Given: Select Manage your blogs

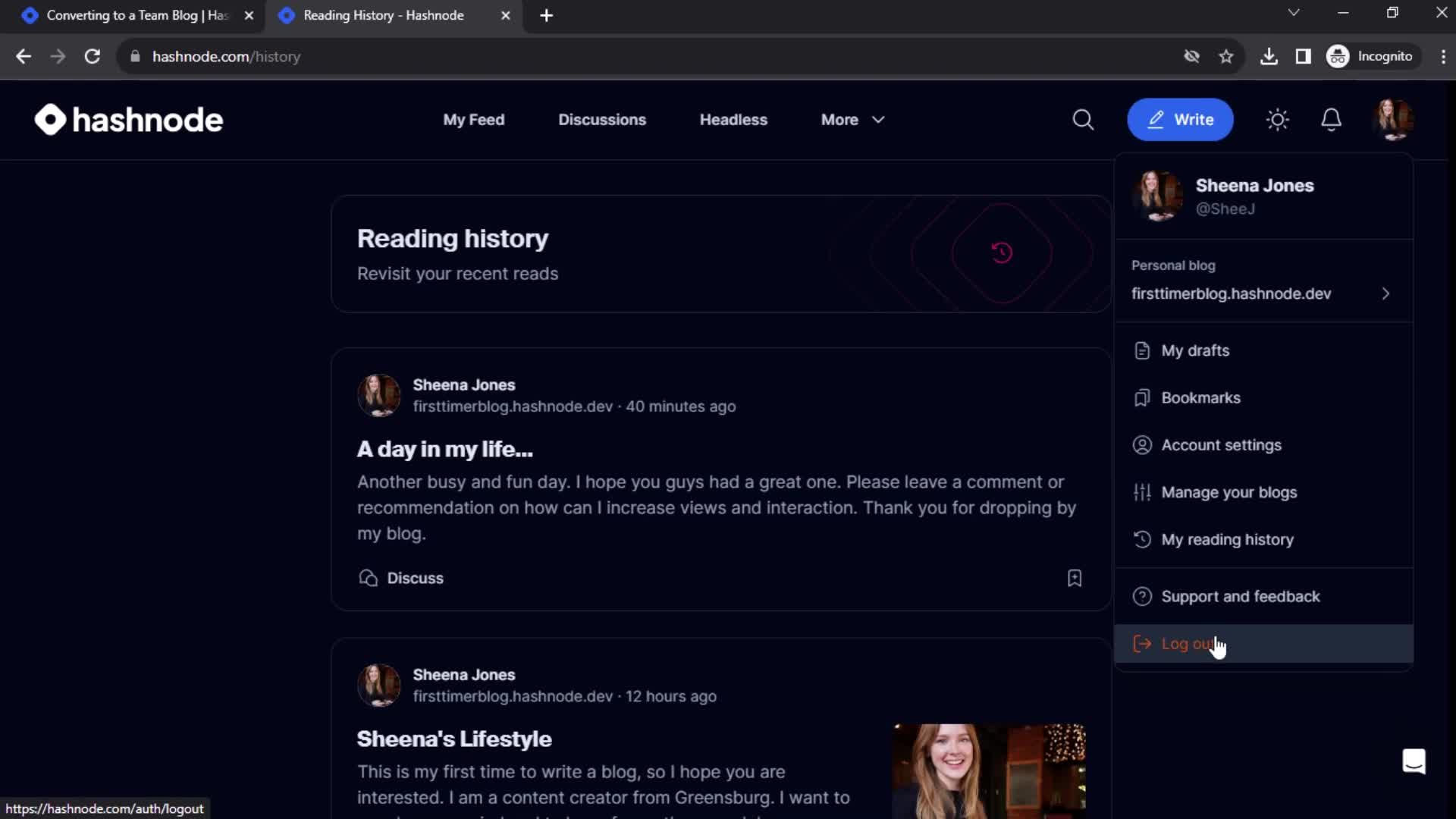Looking at the screenshot, I should click(1263, 492).
